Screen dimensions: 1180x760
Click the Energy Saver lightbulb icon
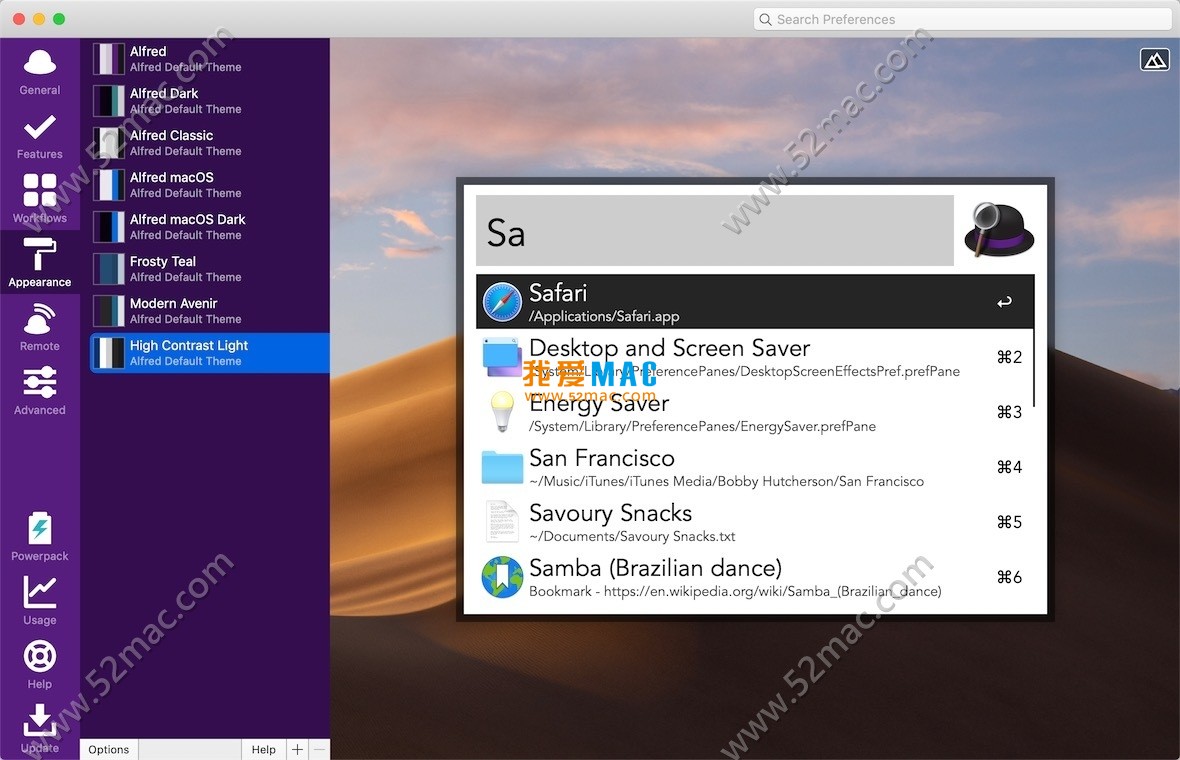(x=502, y=412)
